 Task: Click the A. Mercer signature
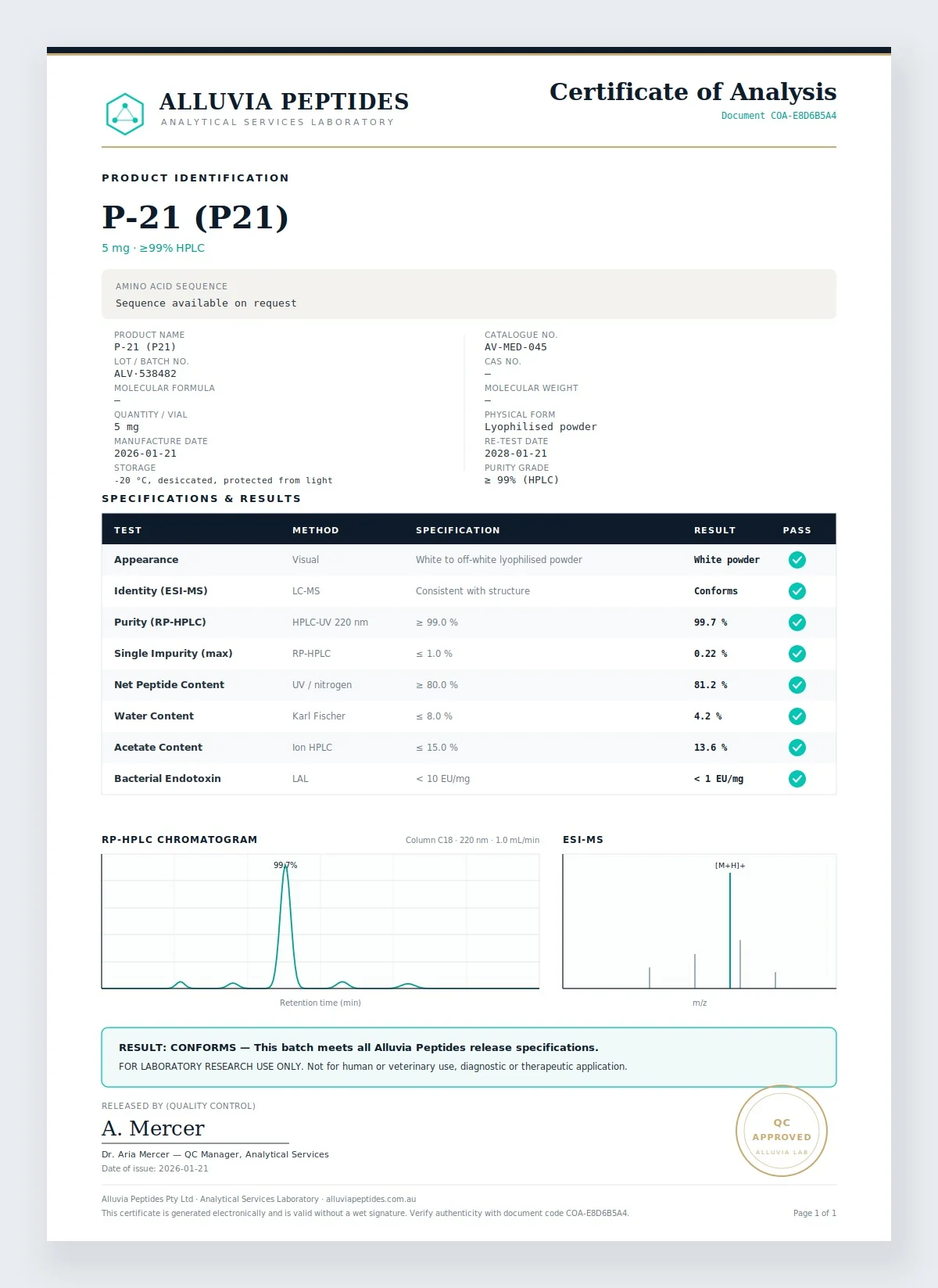[x=153, y=1128]
